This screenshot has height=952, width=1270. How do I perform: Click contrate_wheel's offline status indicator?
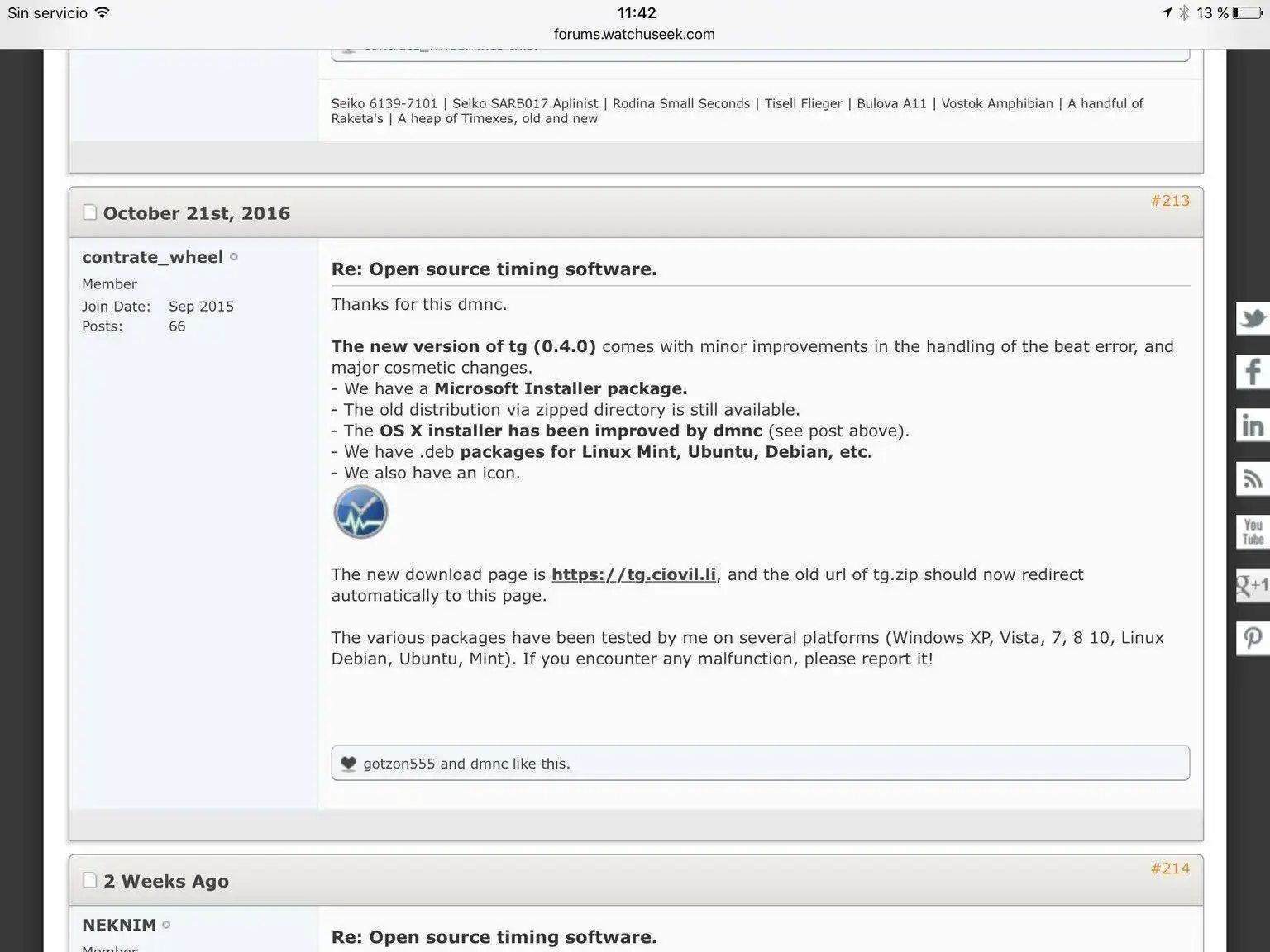click(234, 257)
